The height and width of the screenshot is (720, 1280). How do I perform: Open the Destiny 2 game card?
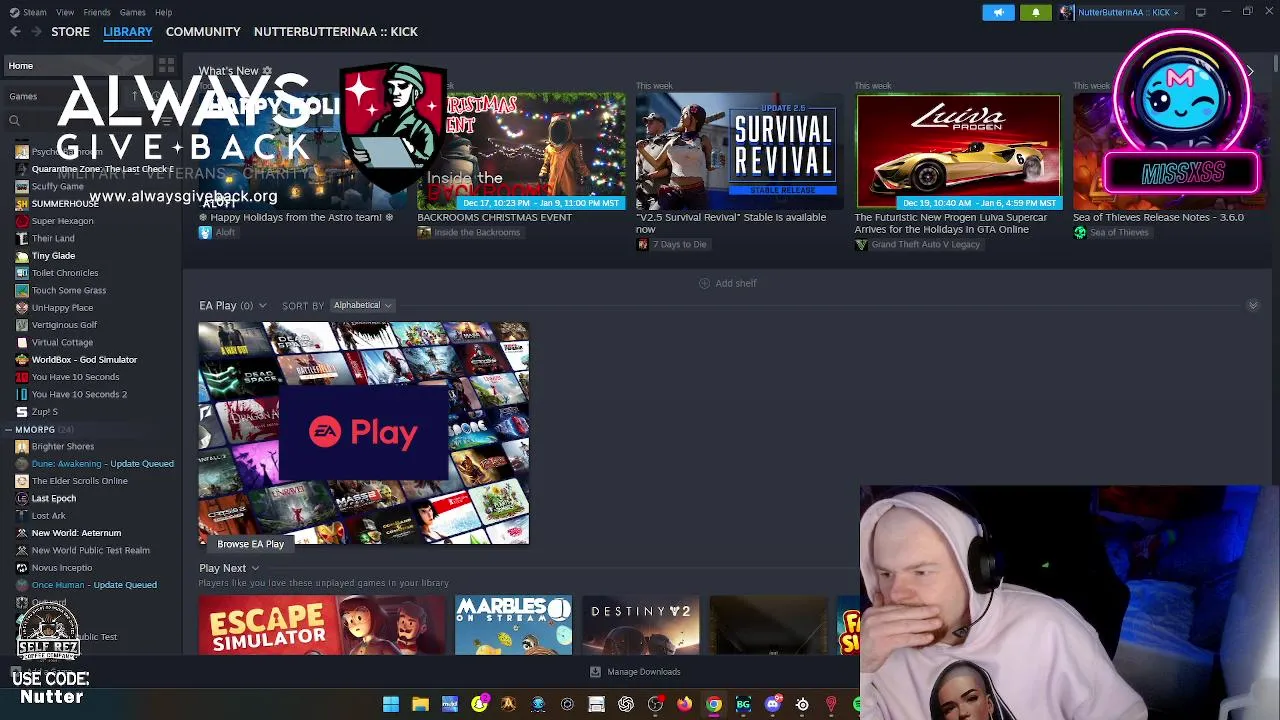coord(641,626)
